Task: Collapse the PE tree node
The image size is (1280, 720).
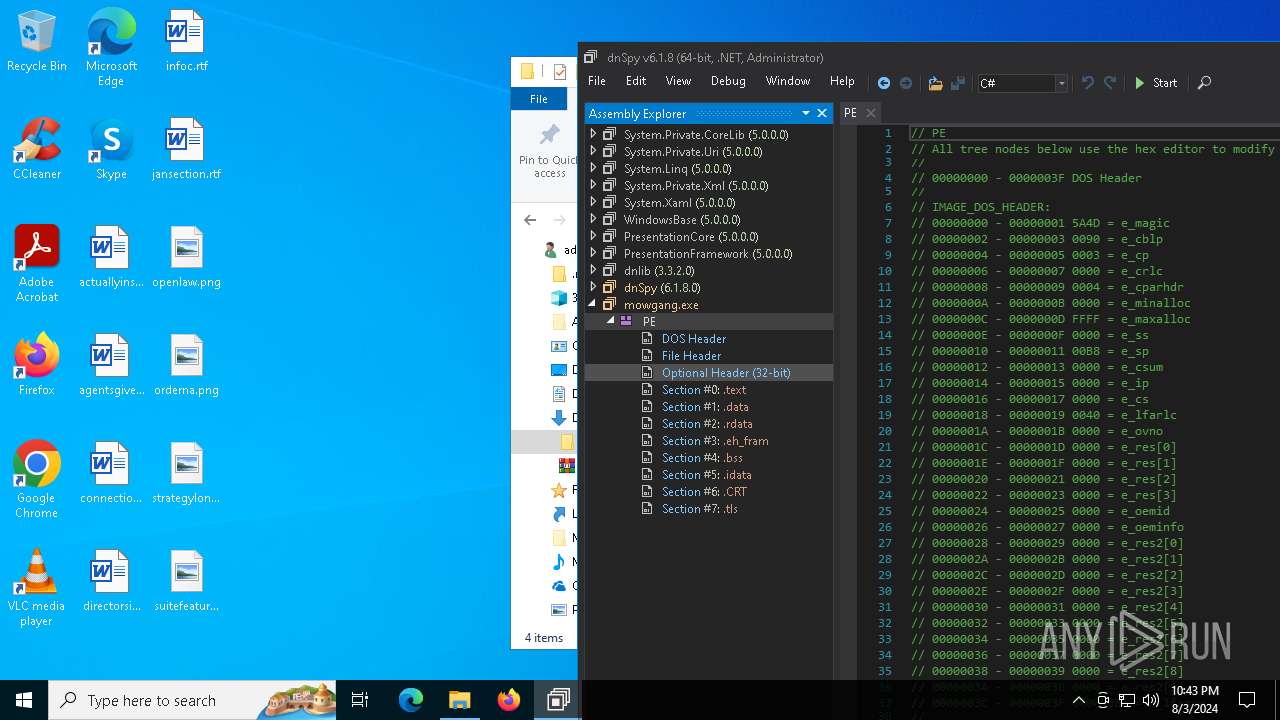Action: pos(610,321)
